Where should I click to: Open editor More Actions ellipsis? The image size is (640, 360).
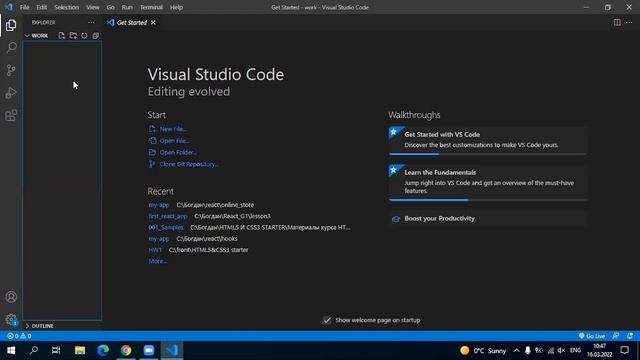629,22
